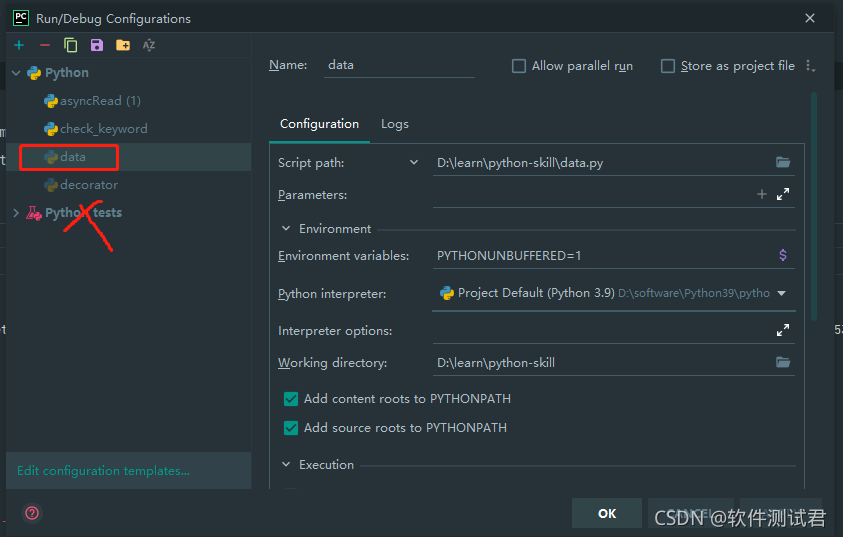Browse for the working directory via its folder icon
This screenshot has height=537, width=843.
[x=783, y=362]
